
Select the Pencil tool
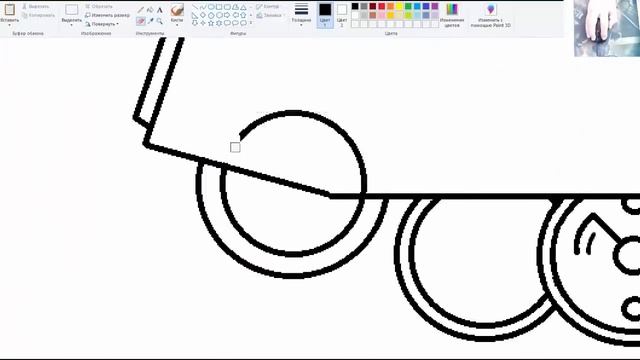(x=140, y=10)
